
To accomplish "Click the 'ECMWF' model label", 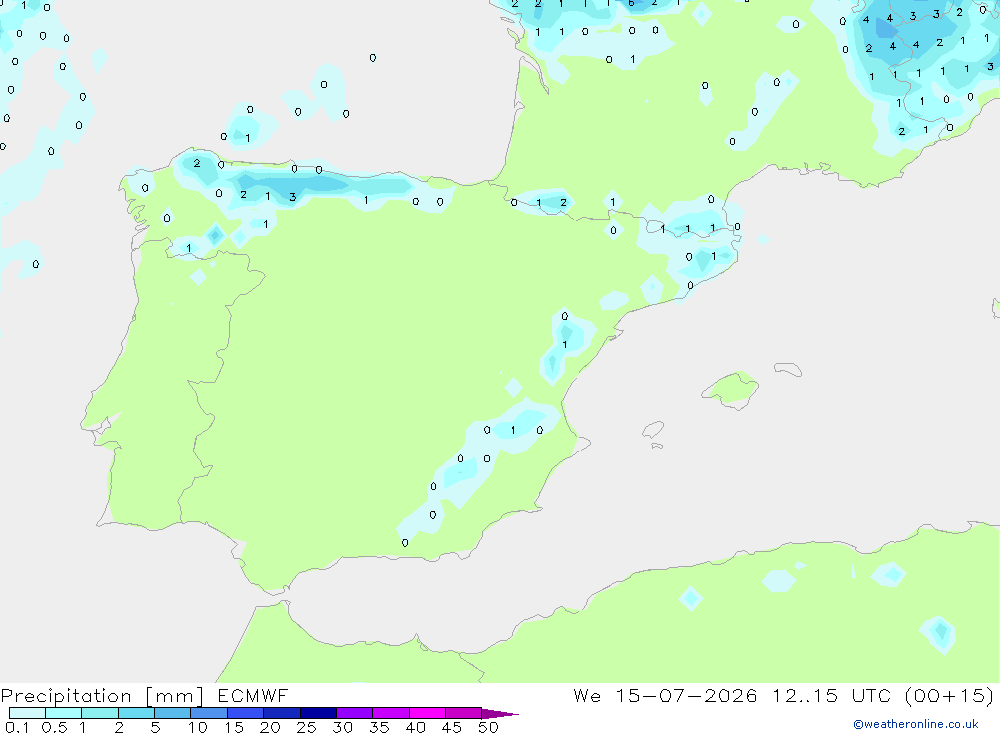I will pos(253,696).
